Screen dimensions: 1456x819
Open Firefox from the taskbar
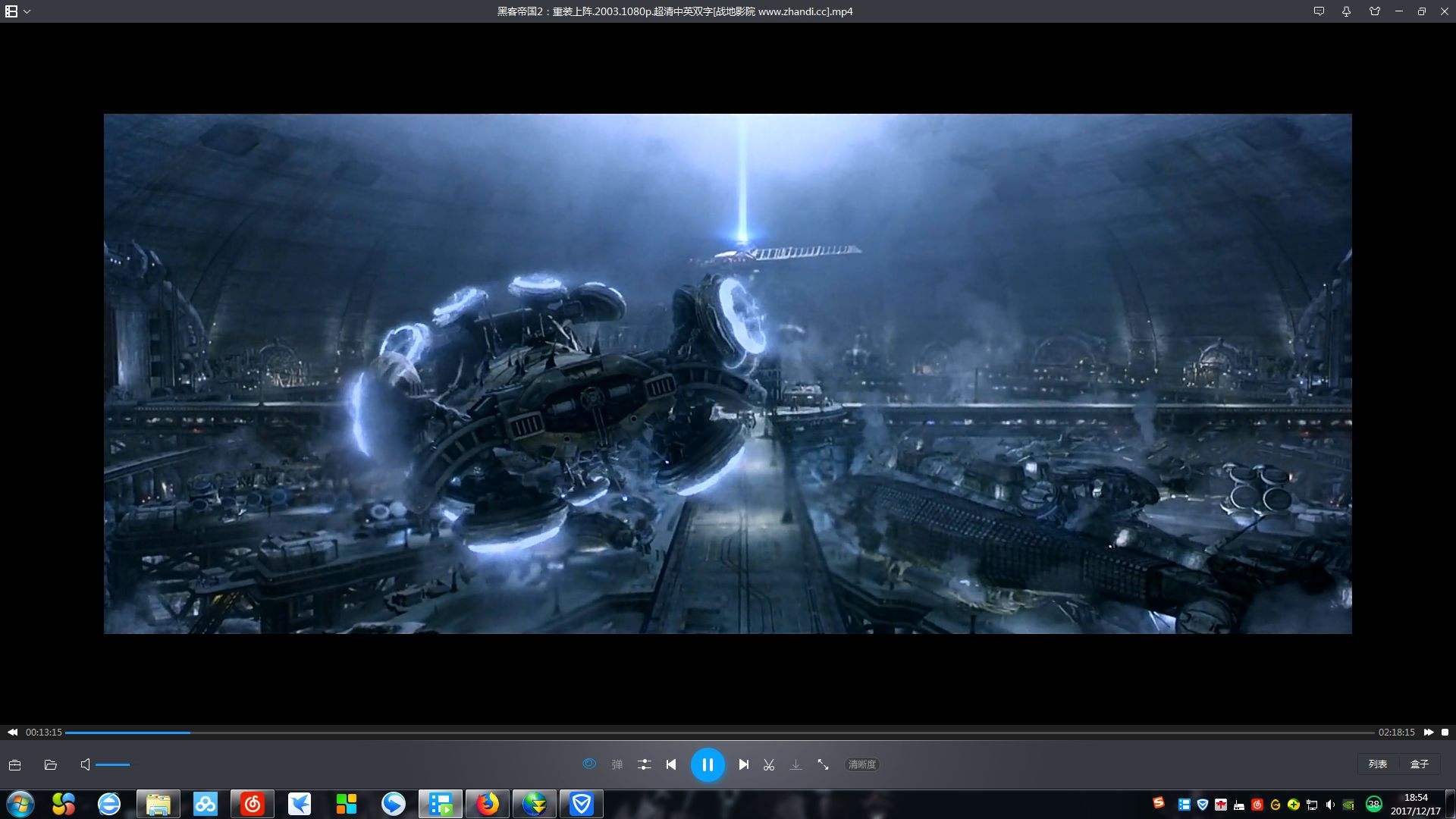point(487,804)
